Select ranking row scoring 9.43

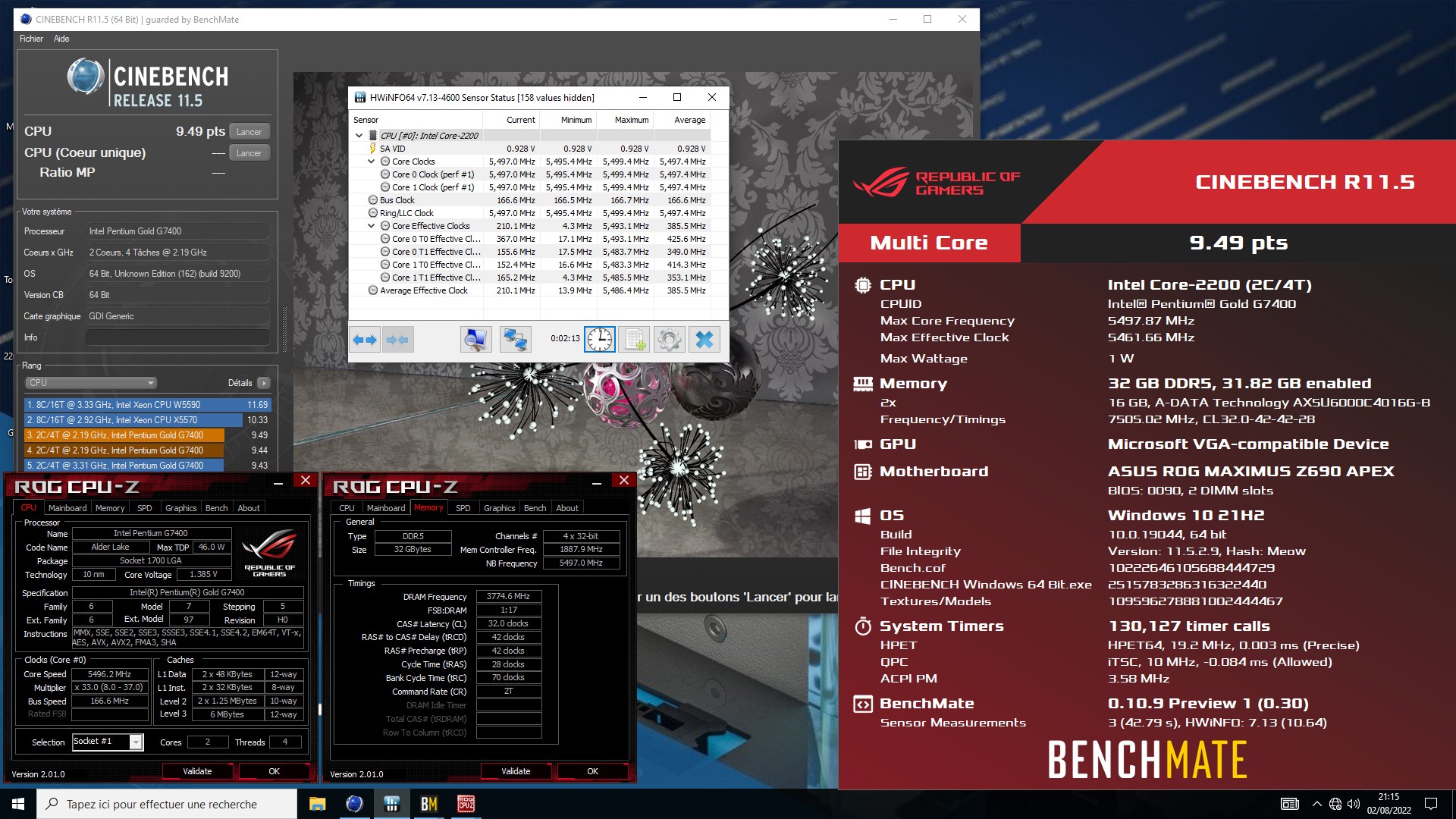click(x=147, y=466)
